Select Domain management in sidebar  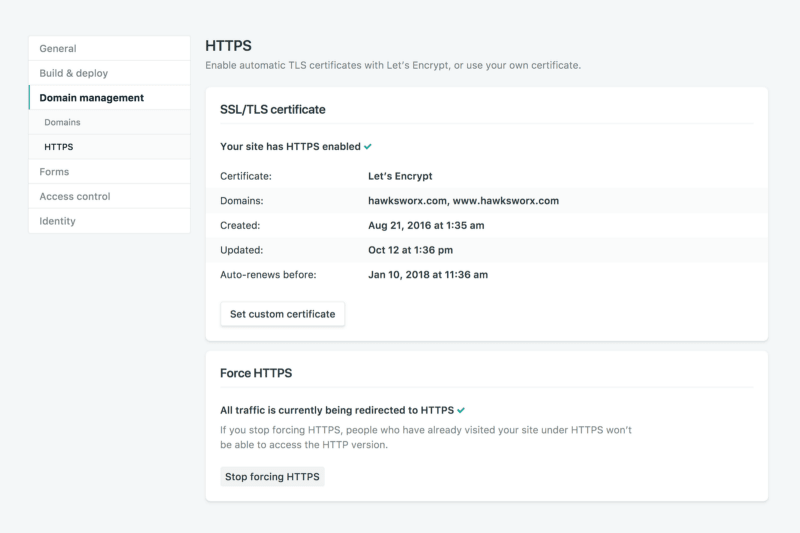[109, 97]
